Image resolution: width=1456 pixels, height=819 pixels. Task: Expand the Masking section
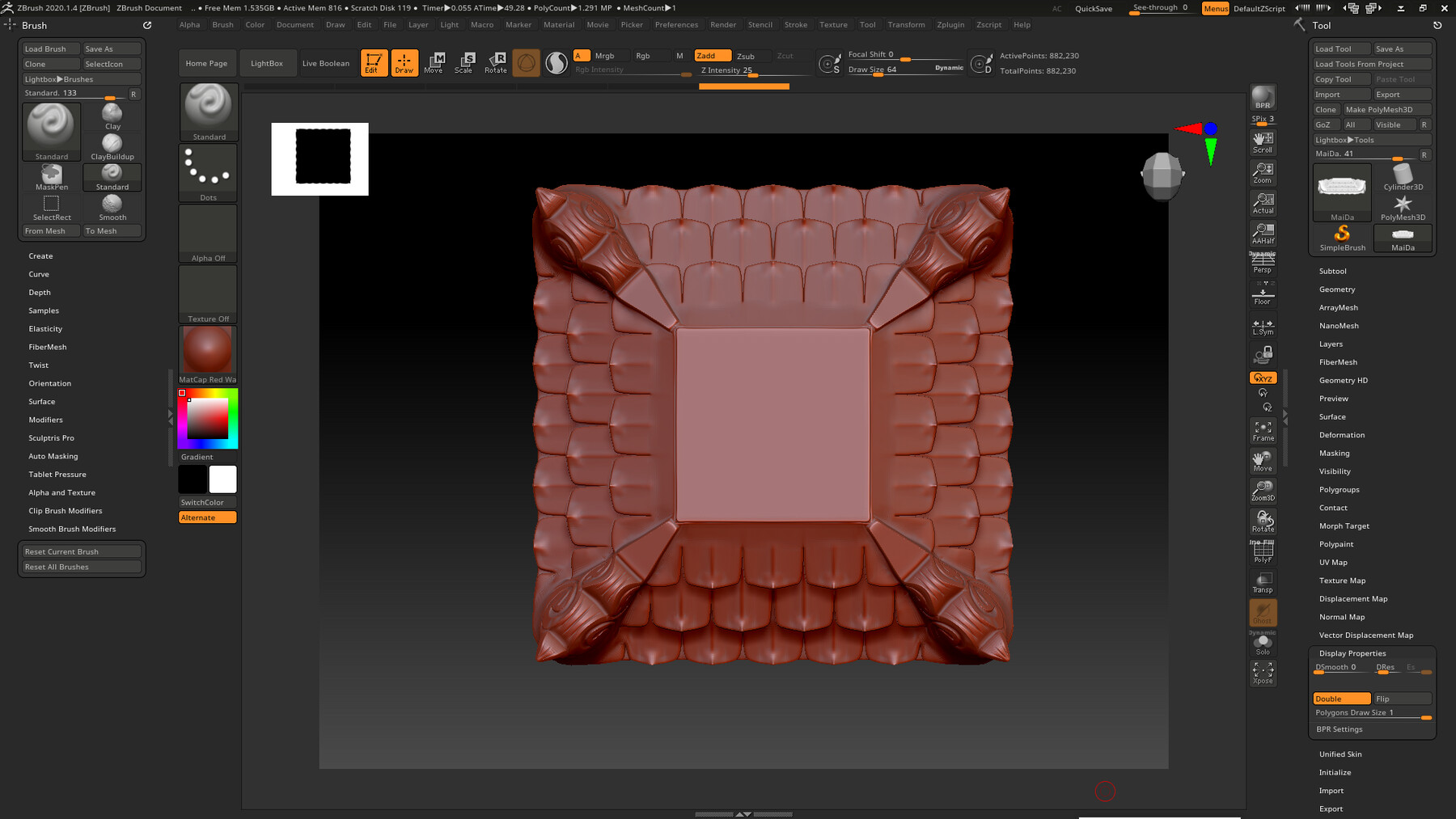[1333, 453]
